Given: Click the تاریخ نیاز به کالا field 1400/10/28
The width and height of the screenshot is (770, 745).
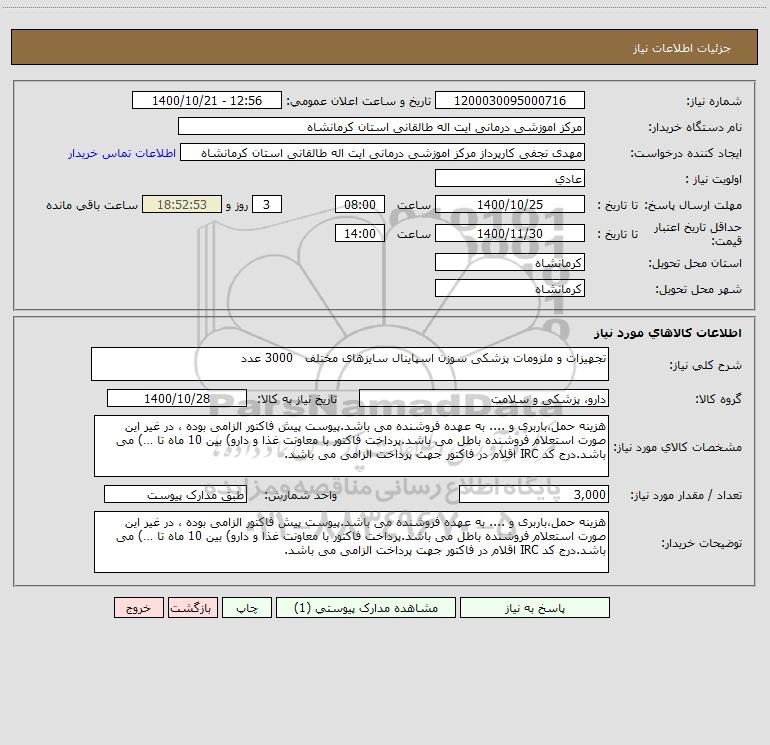Looking at the screenshot, I should [x=177, y=398].
